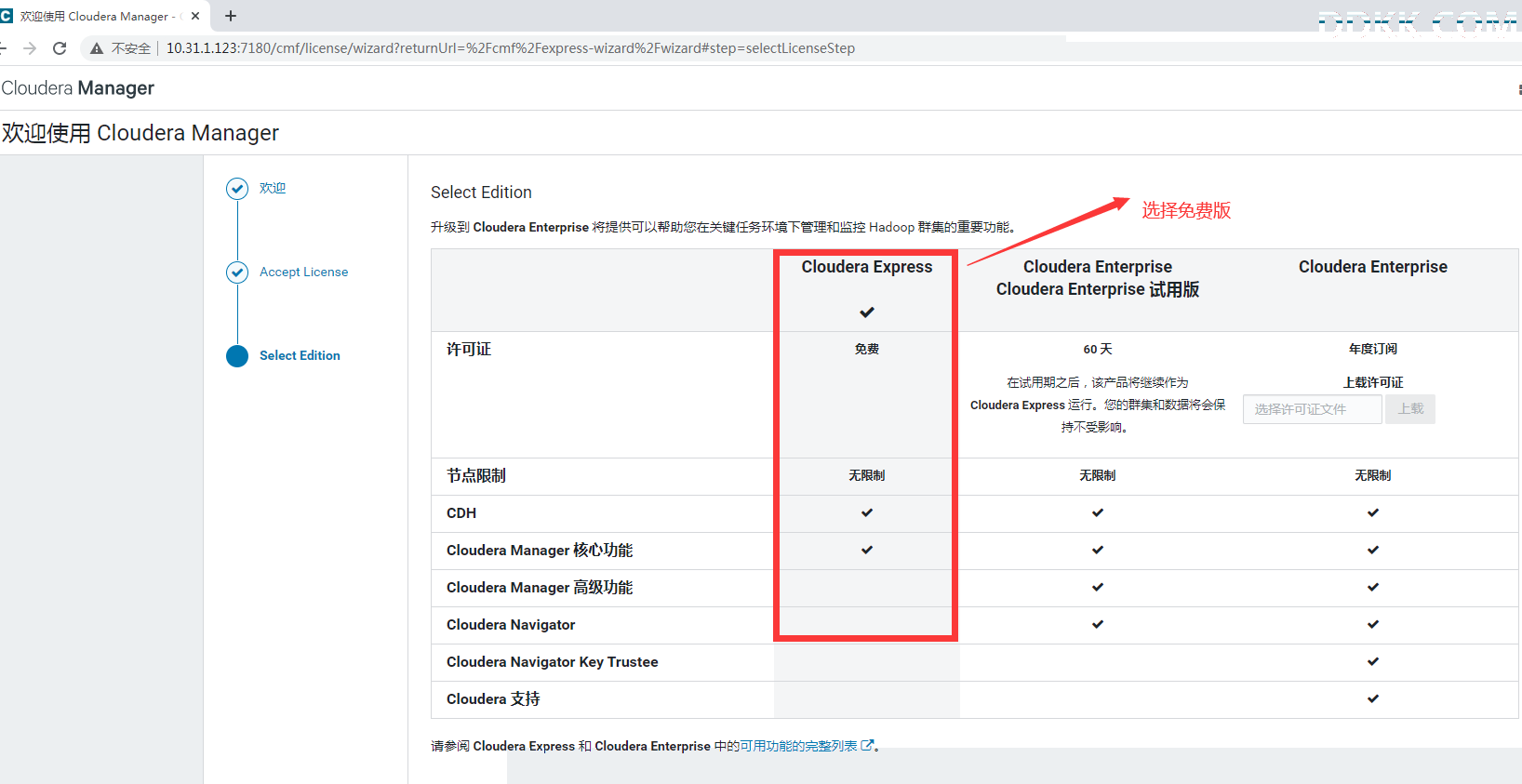
Task: Click Cloudera 支持 checkmark in Enterprise column
Action: (x=1373, y=698)
